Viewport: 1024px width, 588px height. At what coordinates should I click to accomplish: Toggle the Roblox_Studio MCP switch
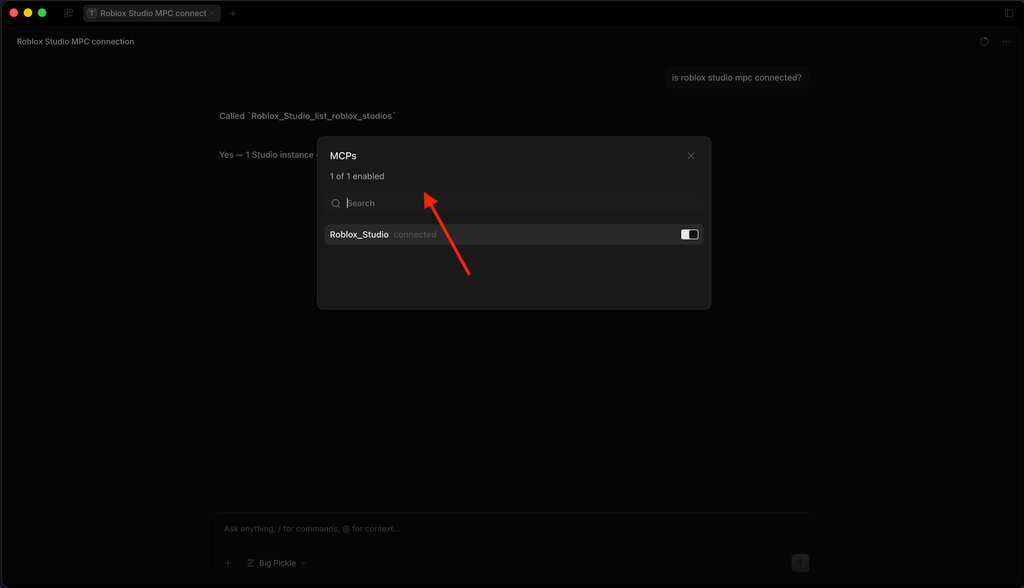(x=689, y=235)
